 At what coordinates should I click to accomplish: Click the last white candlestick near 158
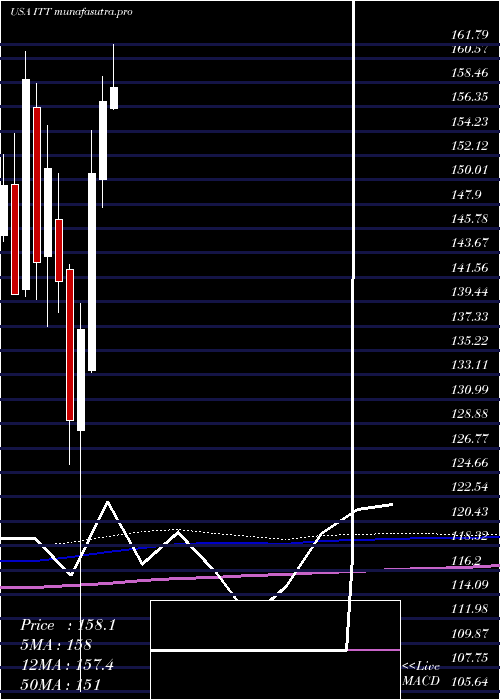point(114,98)
